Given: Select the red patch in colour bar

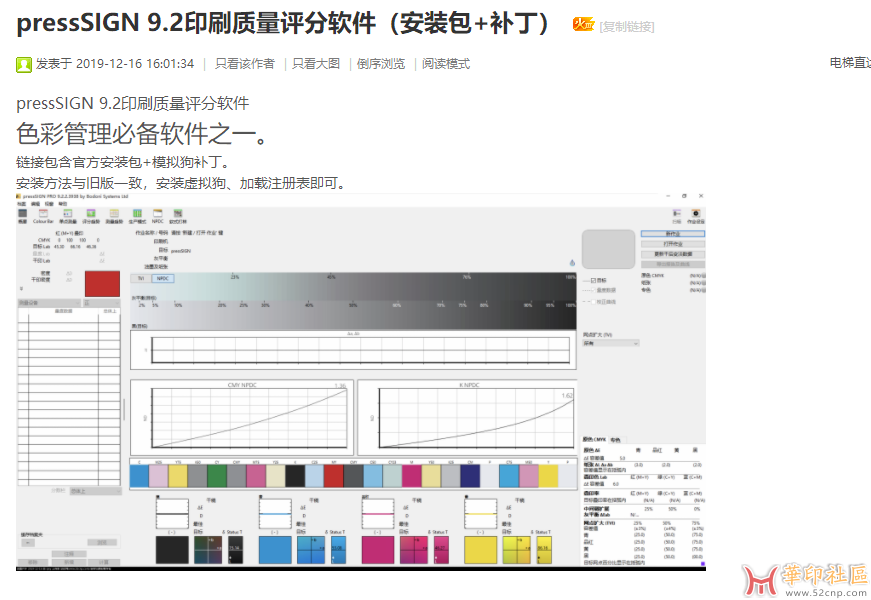Looking at the screenshot, I should [x=333, y=476].
